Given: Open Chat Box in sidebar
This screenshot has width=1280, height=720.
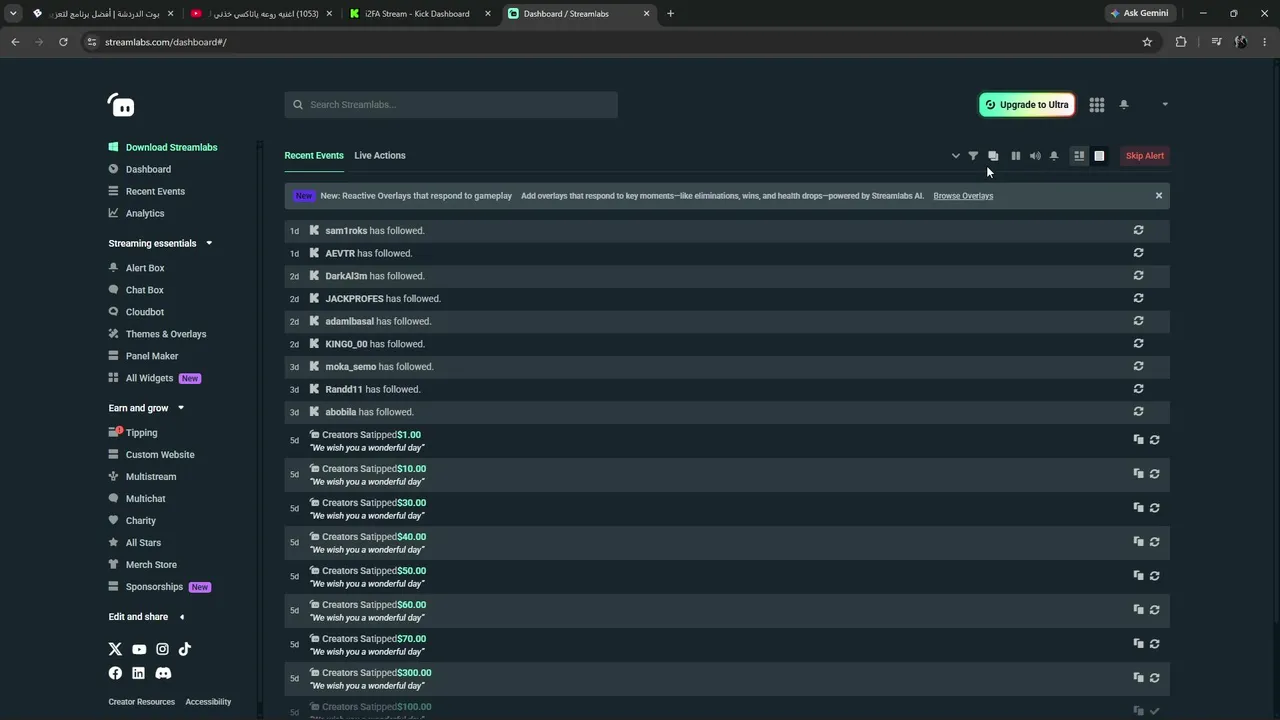Looking at the screenshot, I should point(136,290).
